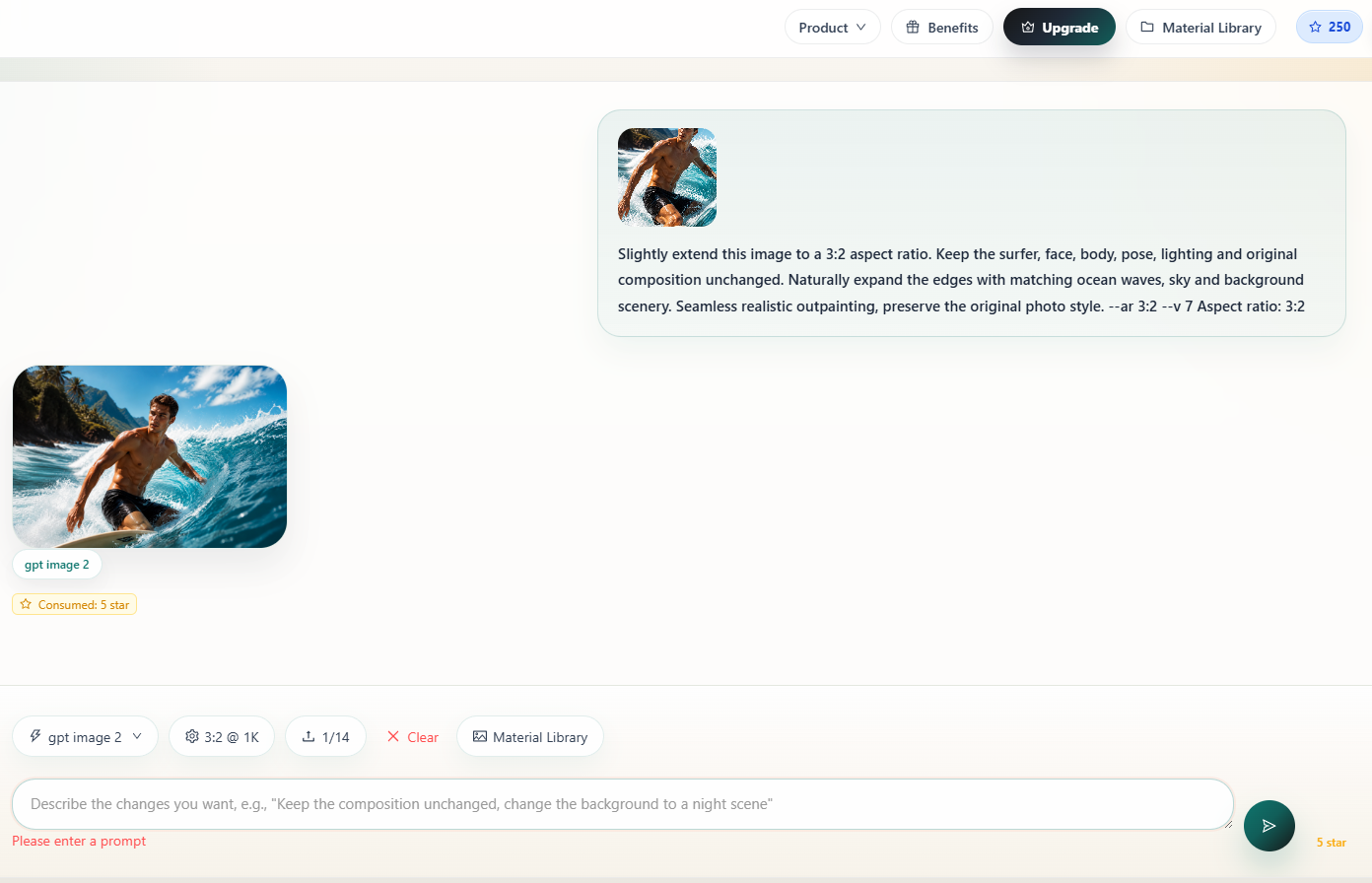Image resolution: width=1372 pixels, height=883 pixels.
Task: Click the Upgrade button
Action: click(x=1060, y=28)
